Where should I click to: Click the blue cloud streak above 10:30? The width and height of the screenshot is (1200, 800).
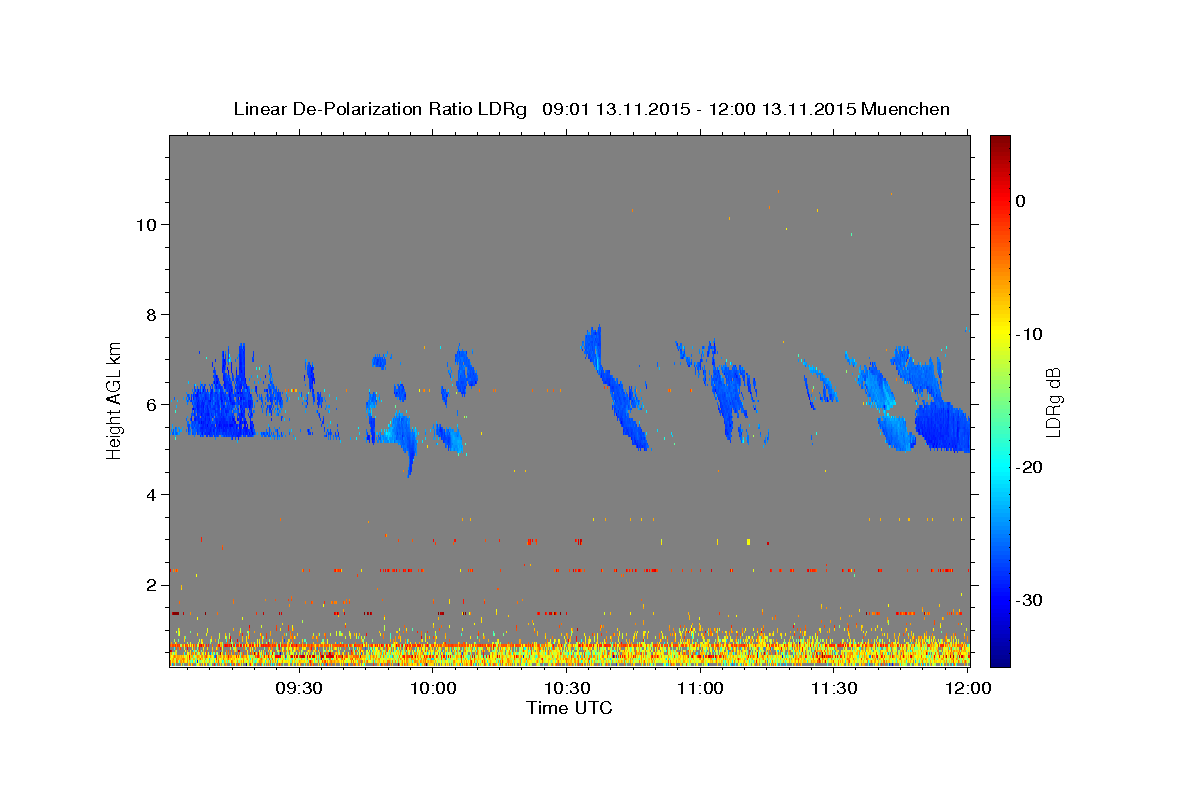coord(612,390)
